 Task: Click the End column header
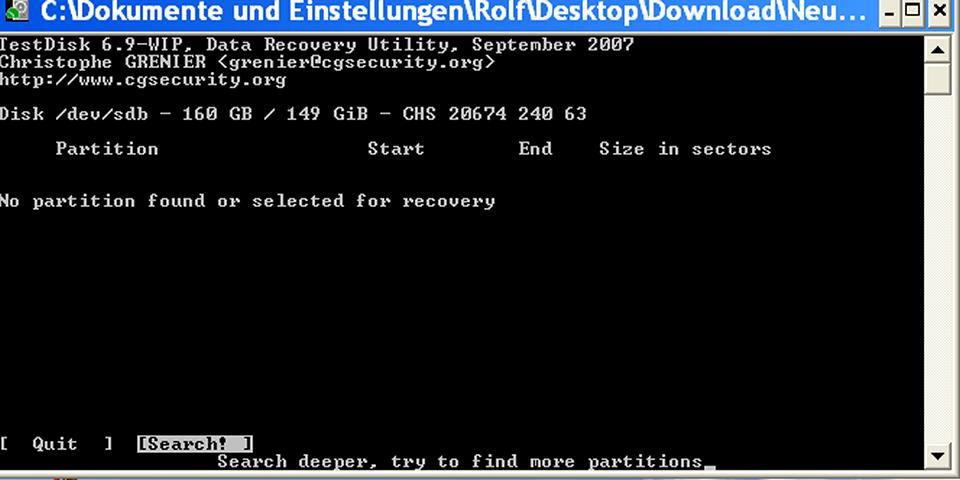pos(535,149)
